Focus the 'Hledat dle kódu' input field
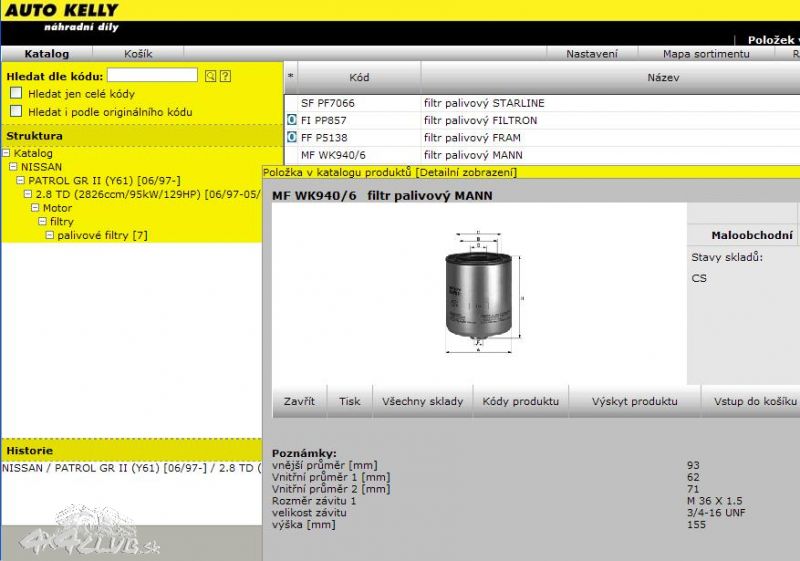Screen dimensions: 800x561 click(152, 75)
